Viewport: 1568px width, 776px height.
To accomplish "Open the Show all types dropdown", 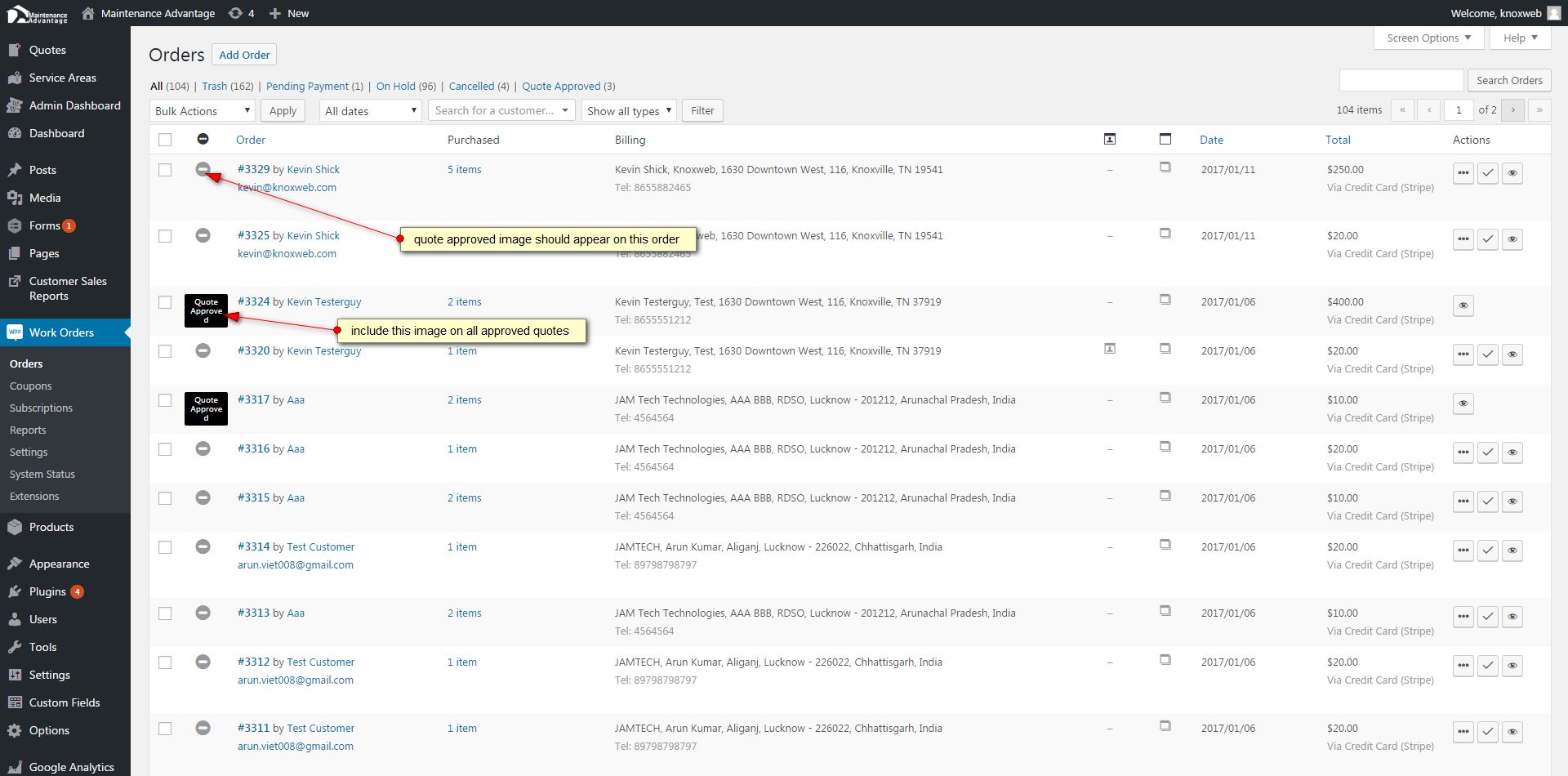I will tap(628, 111).
